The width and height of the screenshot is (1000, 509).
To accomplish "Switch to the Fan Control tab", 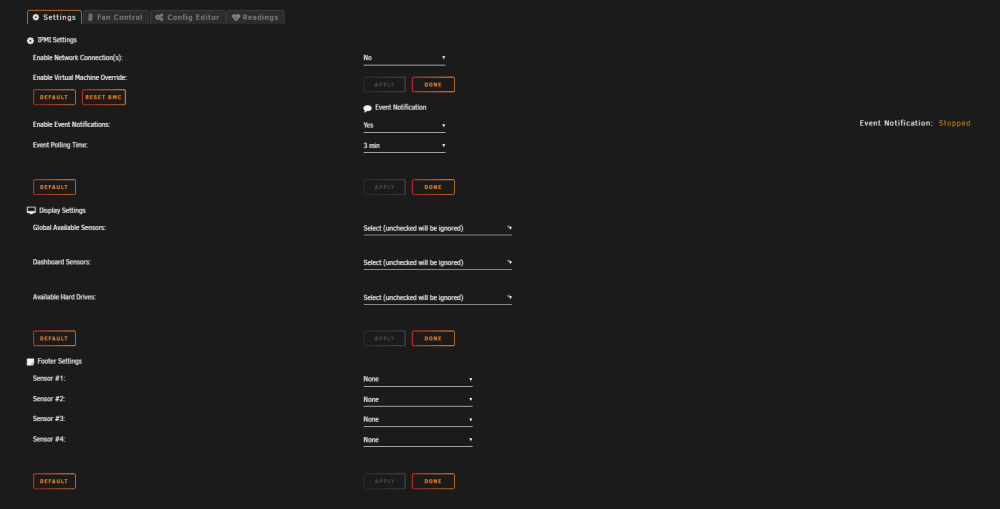I will [x=115, y=17].
